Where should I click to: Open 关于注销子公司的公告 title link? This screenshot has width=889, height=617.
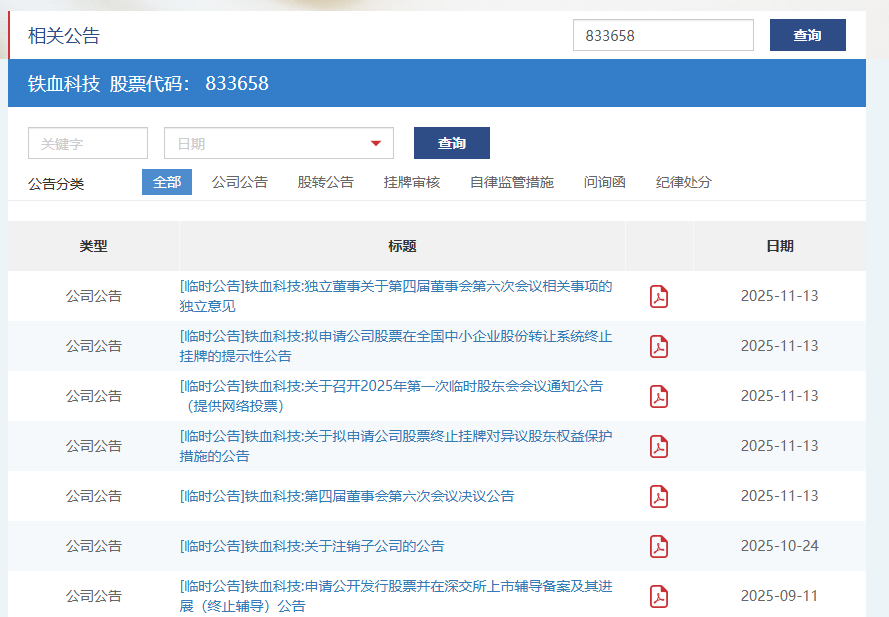click(x=312, y=546)
